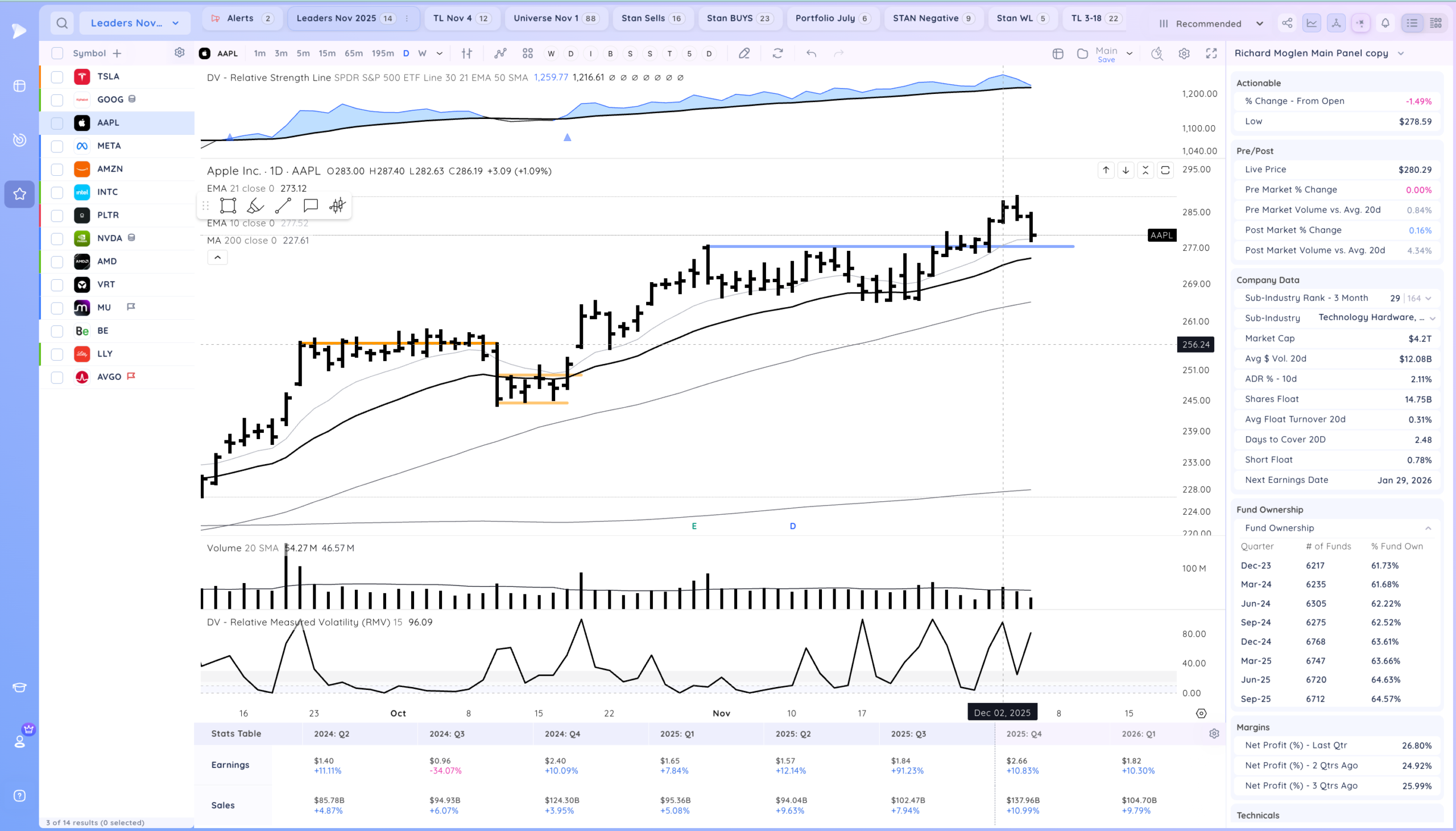
Task: Click the eraser icon in chart toolbar
Action: pos(744,53)
